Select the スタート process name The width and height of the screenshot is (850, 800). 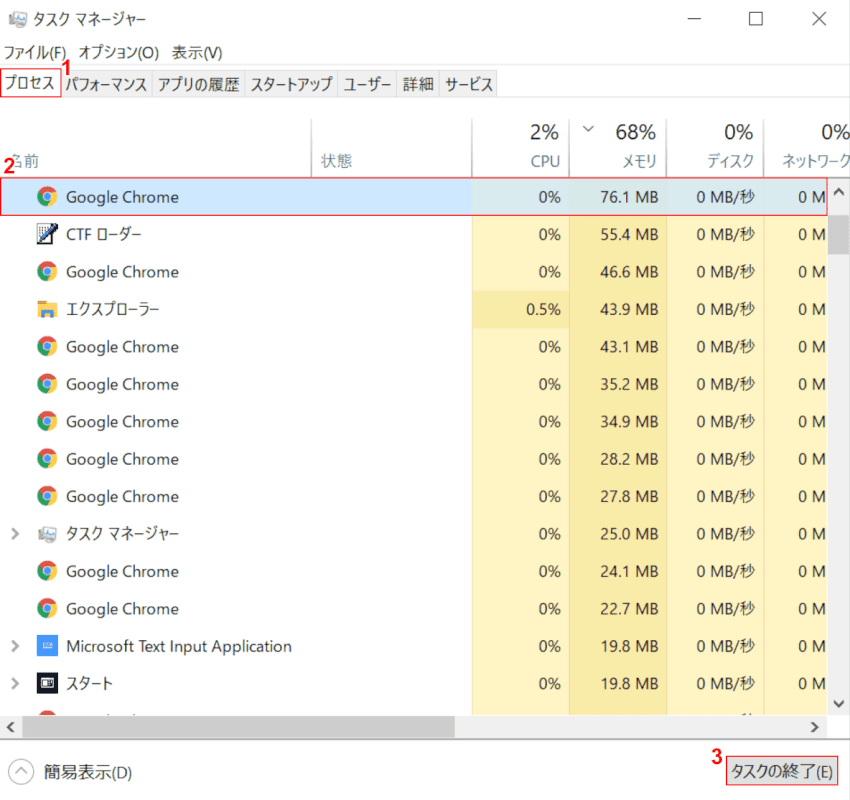(89, 683)
